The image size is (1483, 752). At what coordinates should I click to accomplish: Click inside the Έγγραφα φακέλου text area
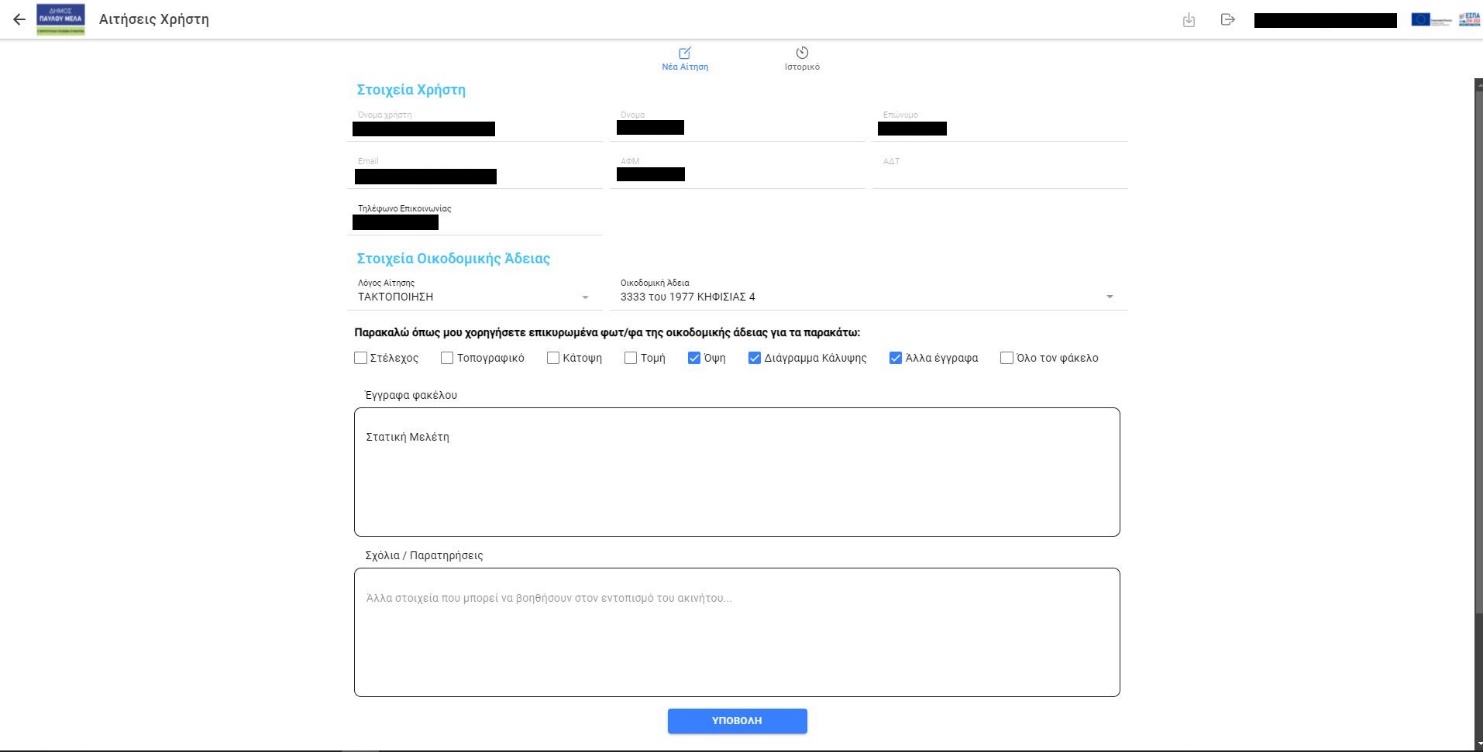pyautogui.click(x=737, y=472)
